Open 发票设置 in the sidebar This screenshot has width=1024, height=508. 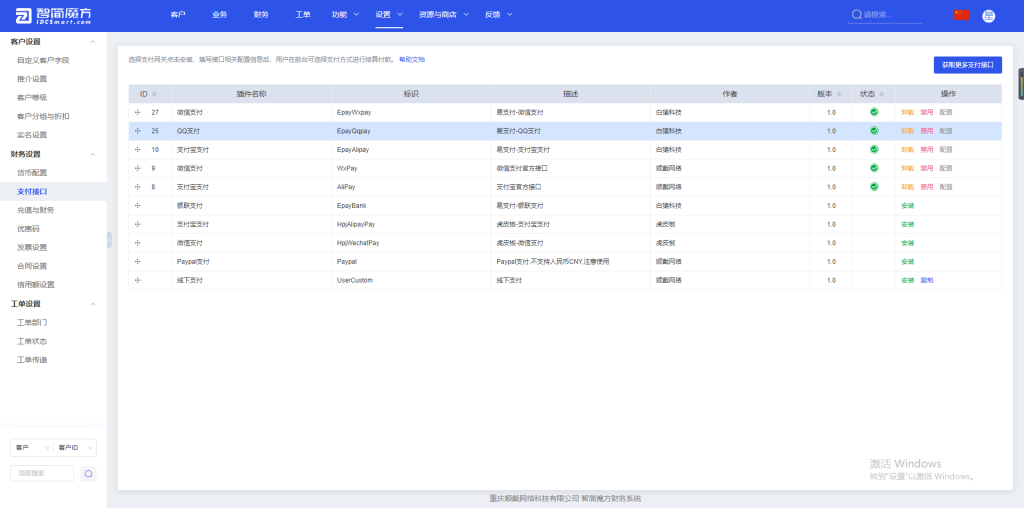(32, 247)
